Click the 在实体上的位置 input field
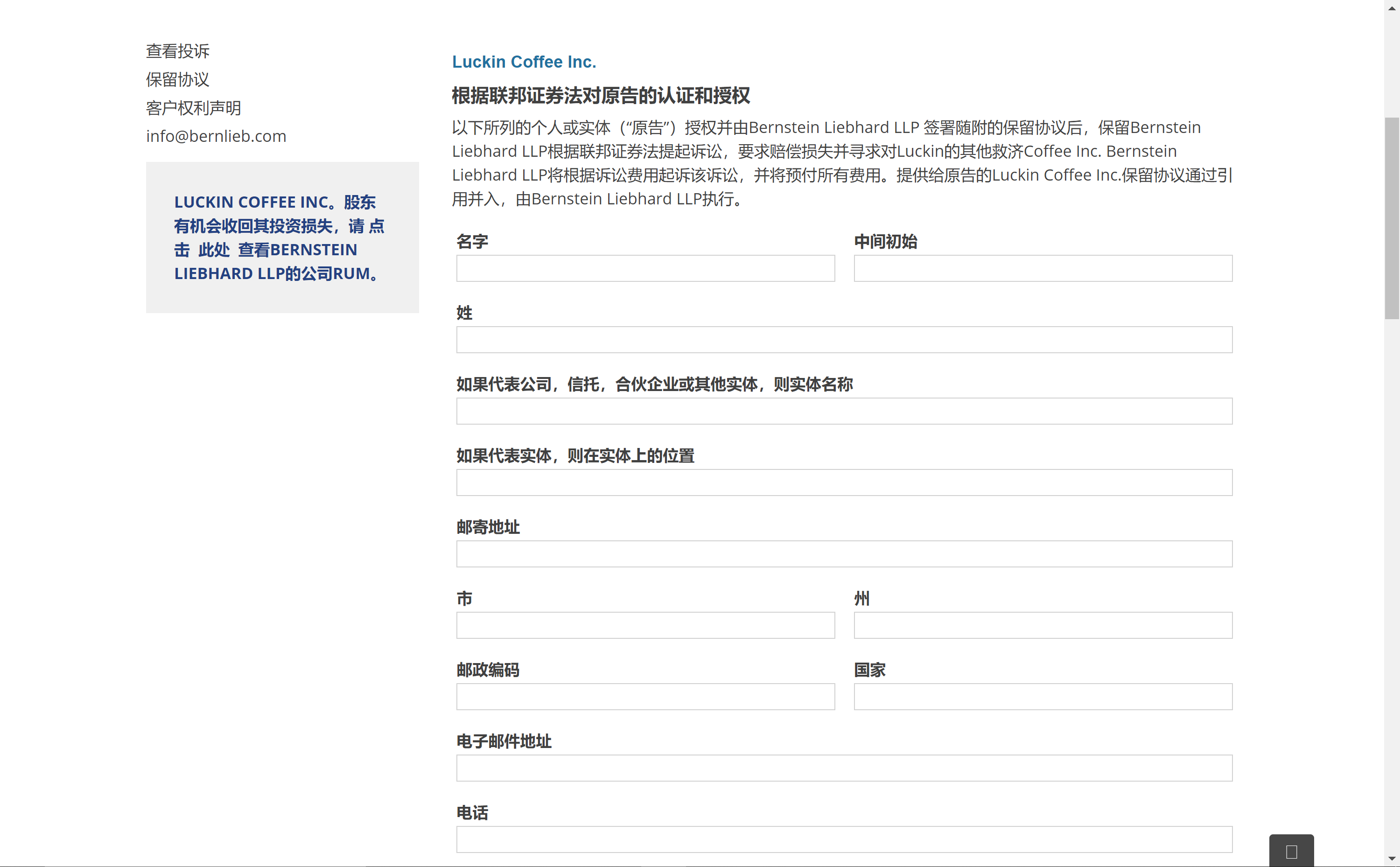 pyautogui.click(x=845, y=483)
